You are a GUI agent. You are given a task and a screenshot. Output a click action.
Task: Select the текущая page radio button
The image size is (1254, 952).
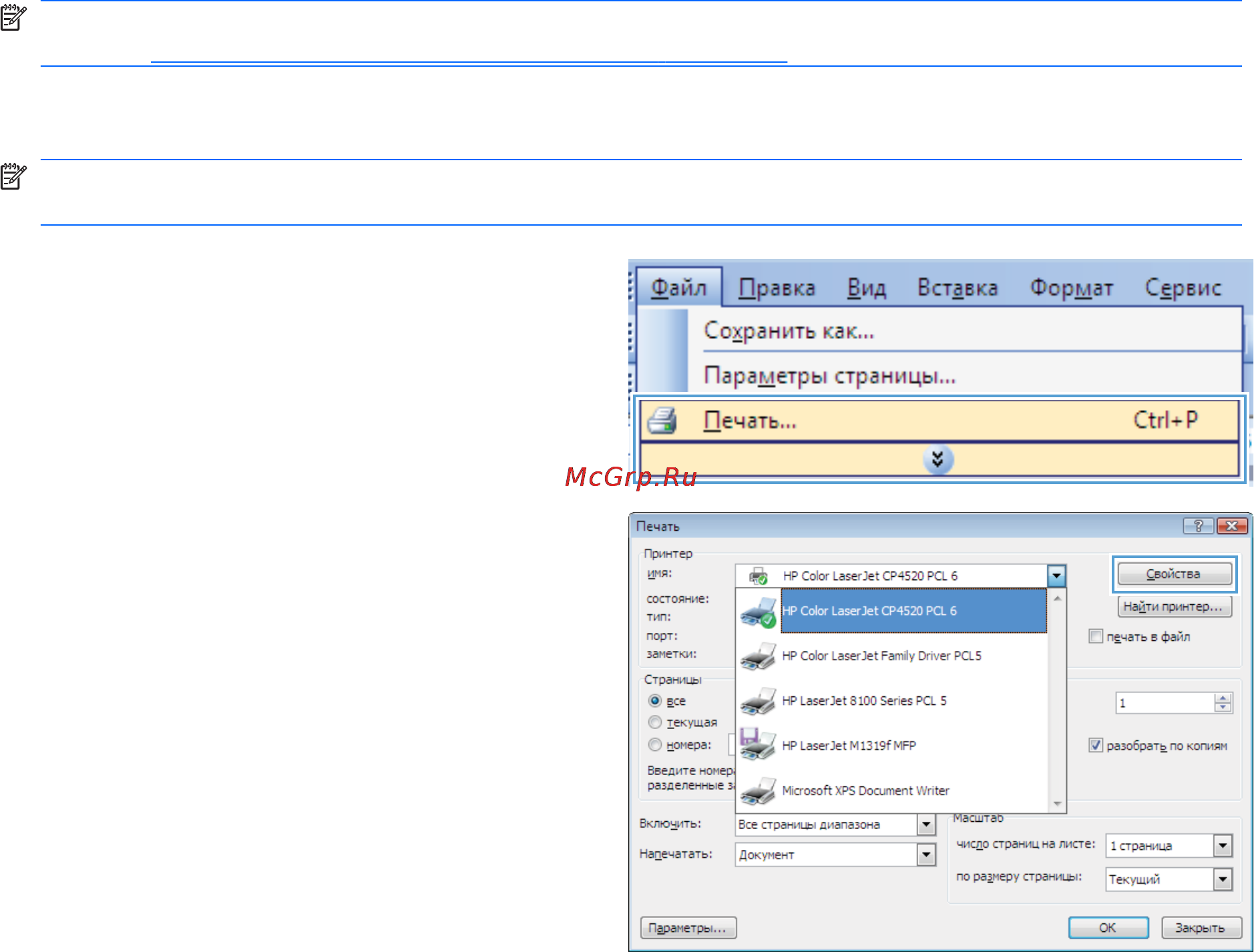pyautogui.click(x=655, y=722)
